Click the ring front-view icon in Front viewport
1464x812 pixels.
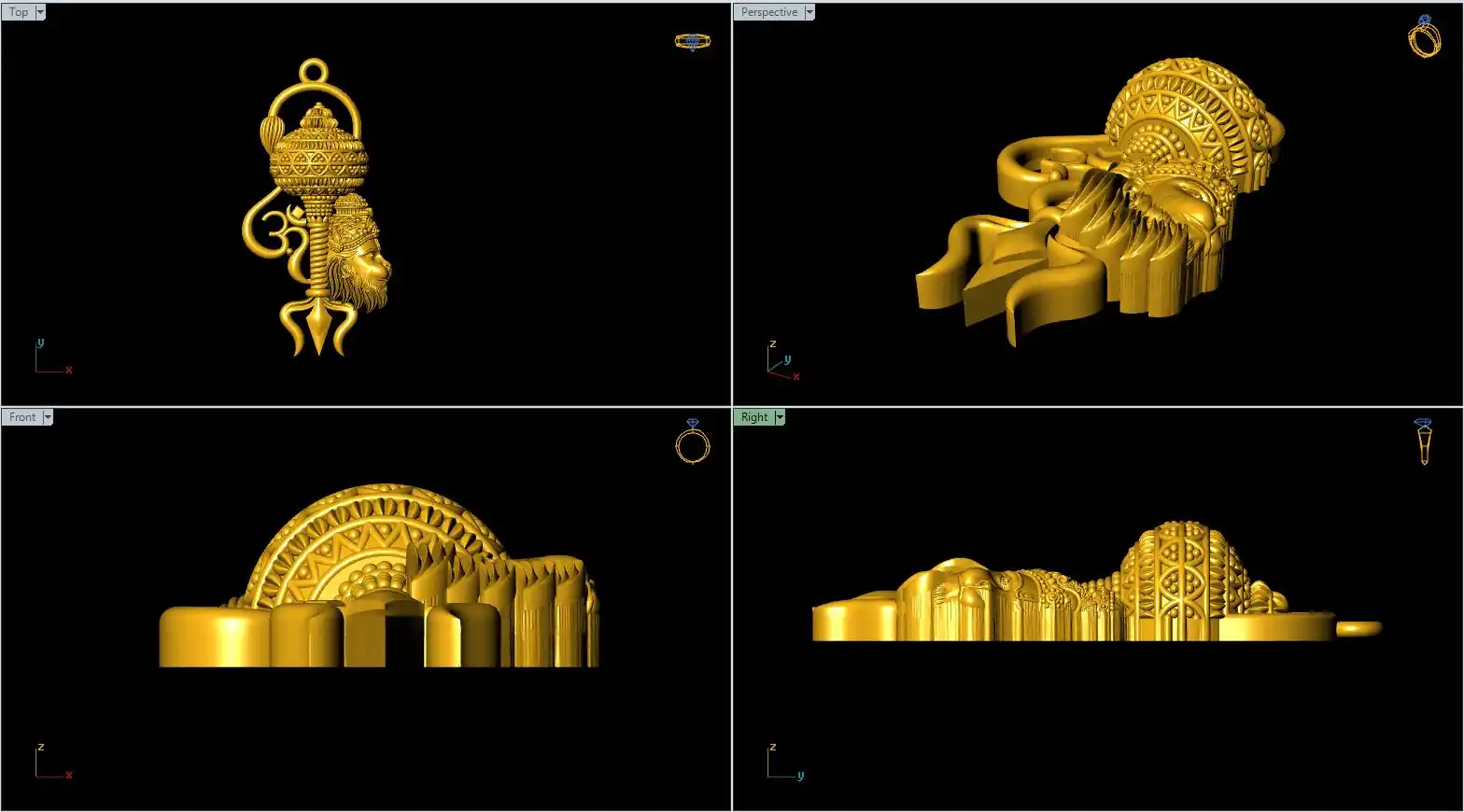click(692, 441)
